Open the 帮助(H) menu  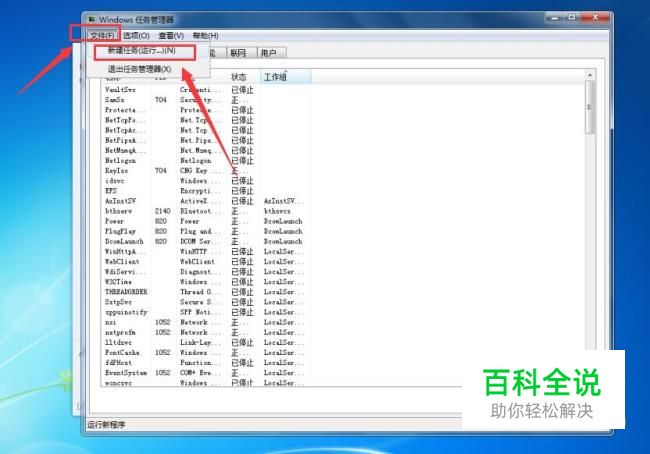click(x=206, y=36)
